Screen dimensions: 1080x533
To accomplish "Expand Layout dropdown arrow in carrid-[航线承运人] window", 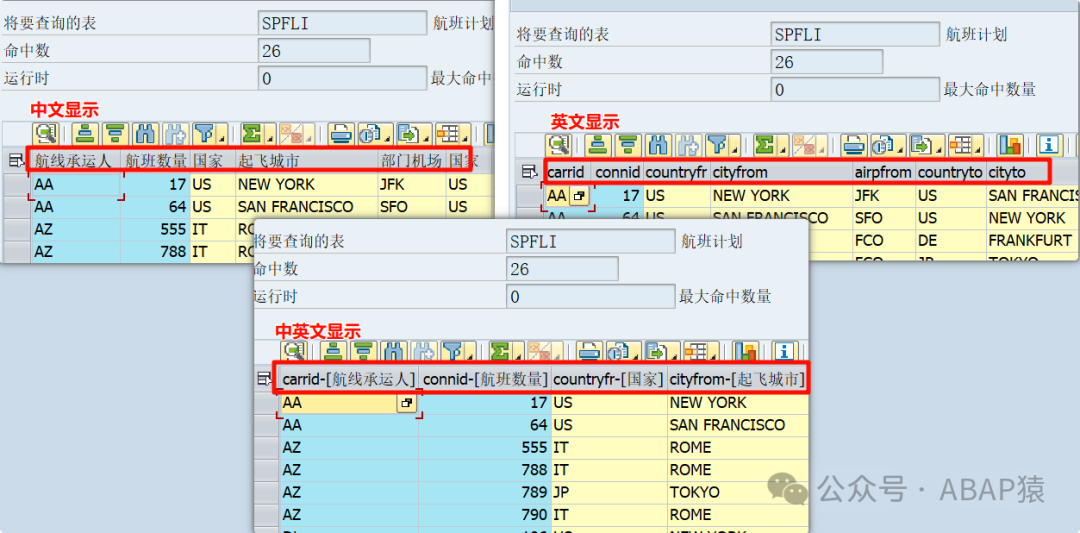I will (713, 356).
